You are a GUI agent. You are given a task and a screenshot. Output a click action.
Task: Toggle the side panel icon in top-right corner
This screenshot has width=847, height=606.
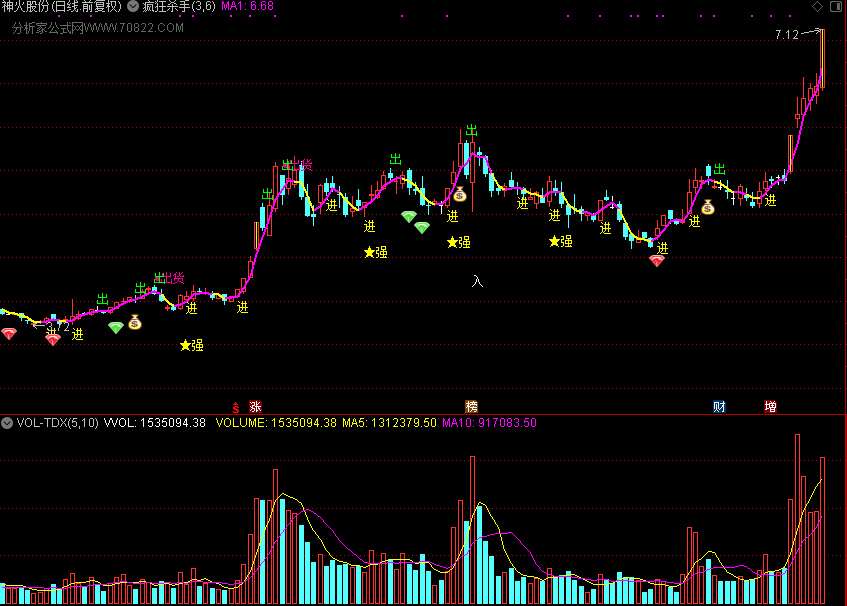click(x=835, y=6)
